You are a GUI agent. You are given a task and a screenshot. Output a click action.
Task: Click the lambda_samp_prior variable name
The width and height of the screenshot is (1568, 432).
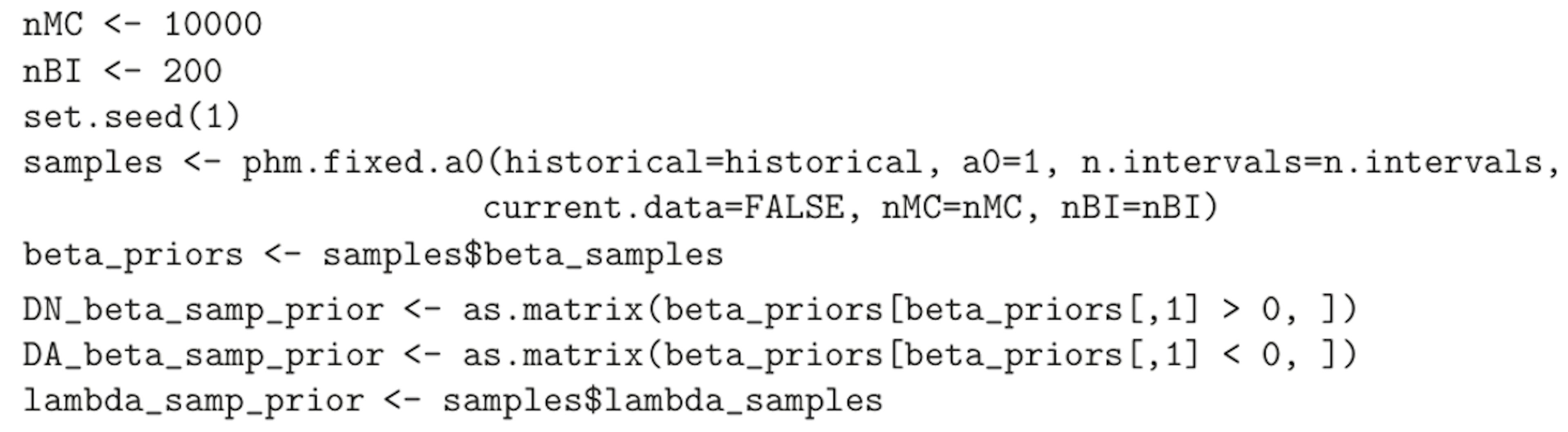click(193, 401)
